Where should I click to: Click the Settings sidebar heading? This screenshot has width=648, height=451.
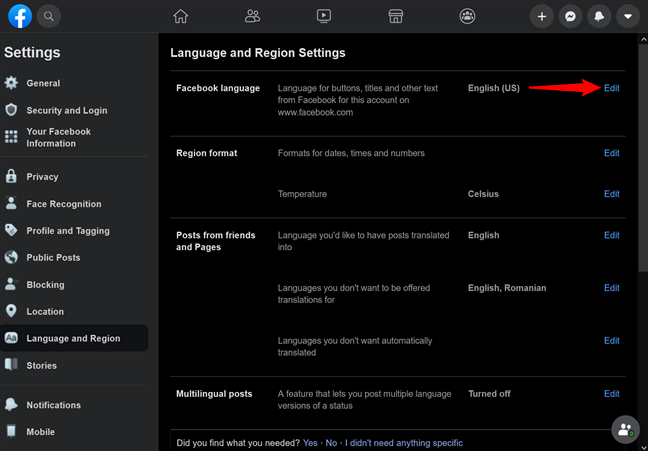(x=32, y=52)
